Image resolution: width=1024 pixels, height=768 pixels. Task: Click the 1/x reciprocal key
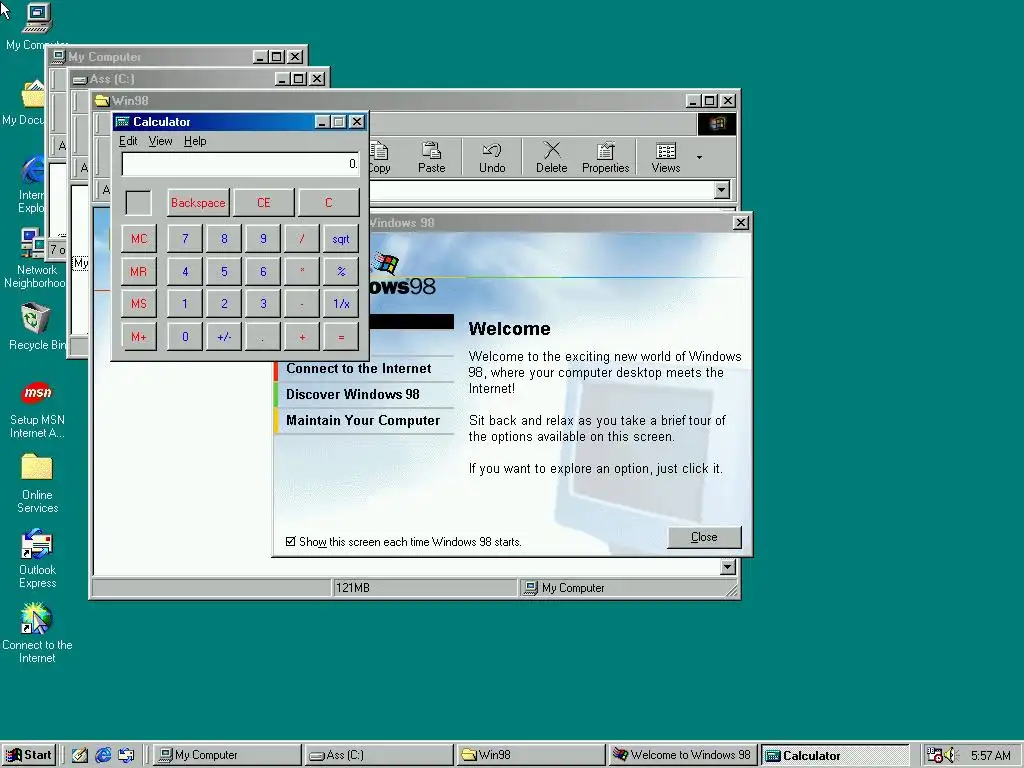341,304
